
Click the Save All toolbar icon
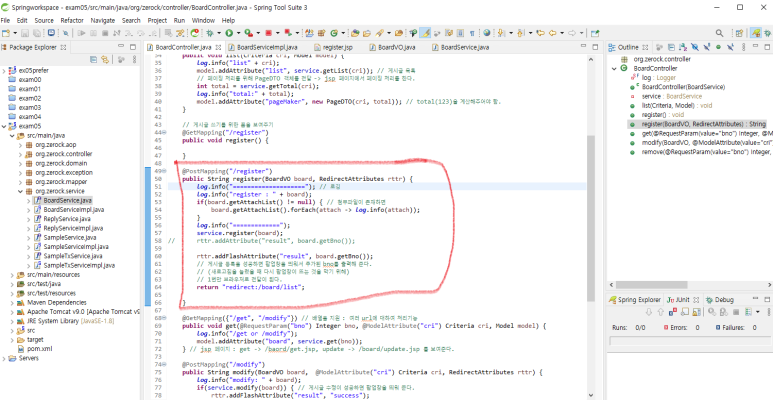click(x=37, y=33)
